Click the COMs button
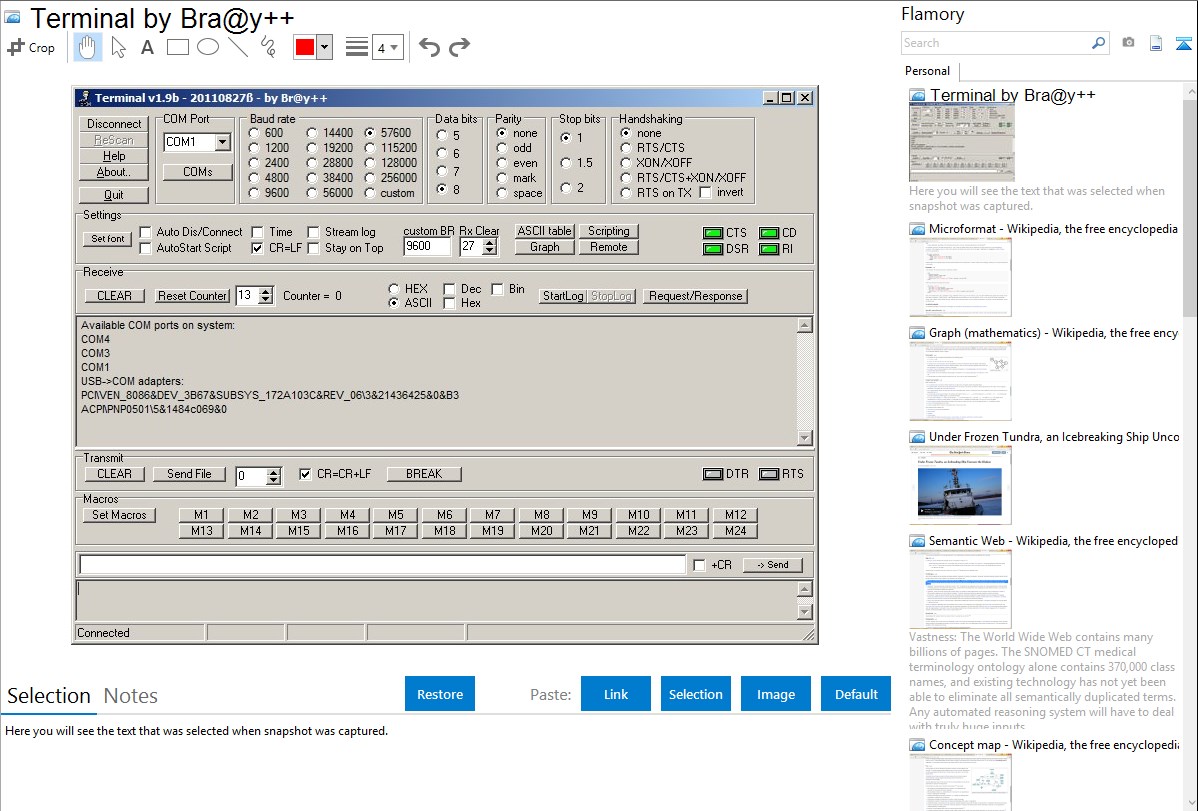 pyautogui.click(x=198, y=172)
